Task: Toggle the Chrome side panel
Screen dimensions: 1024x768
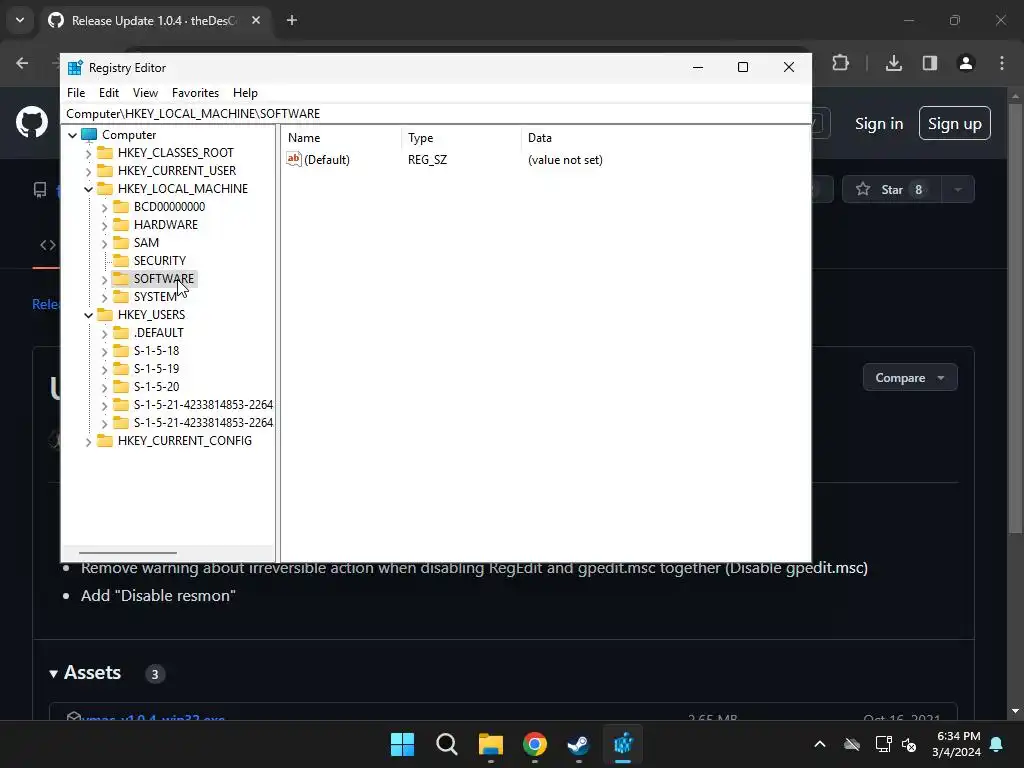Action: pos(929,63)
